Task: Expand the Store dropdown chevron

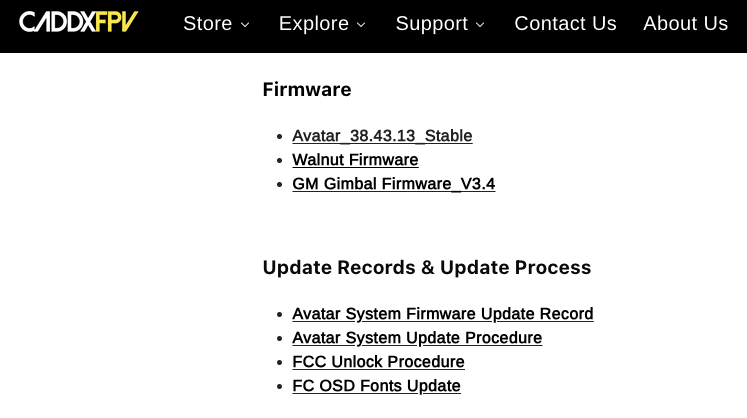Action: 245,24
